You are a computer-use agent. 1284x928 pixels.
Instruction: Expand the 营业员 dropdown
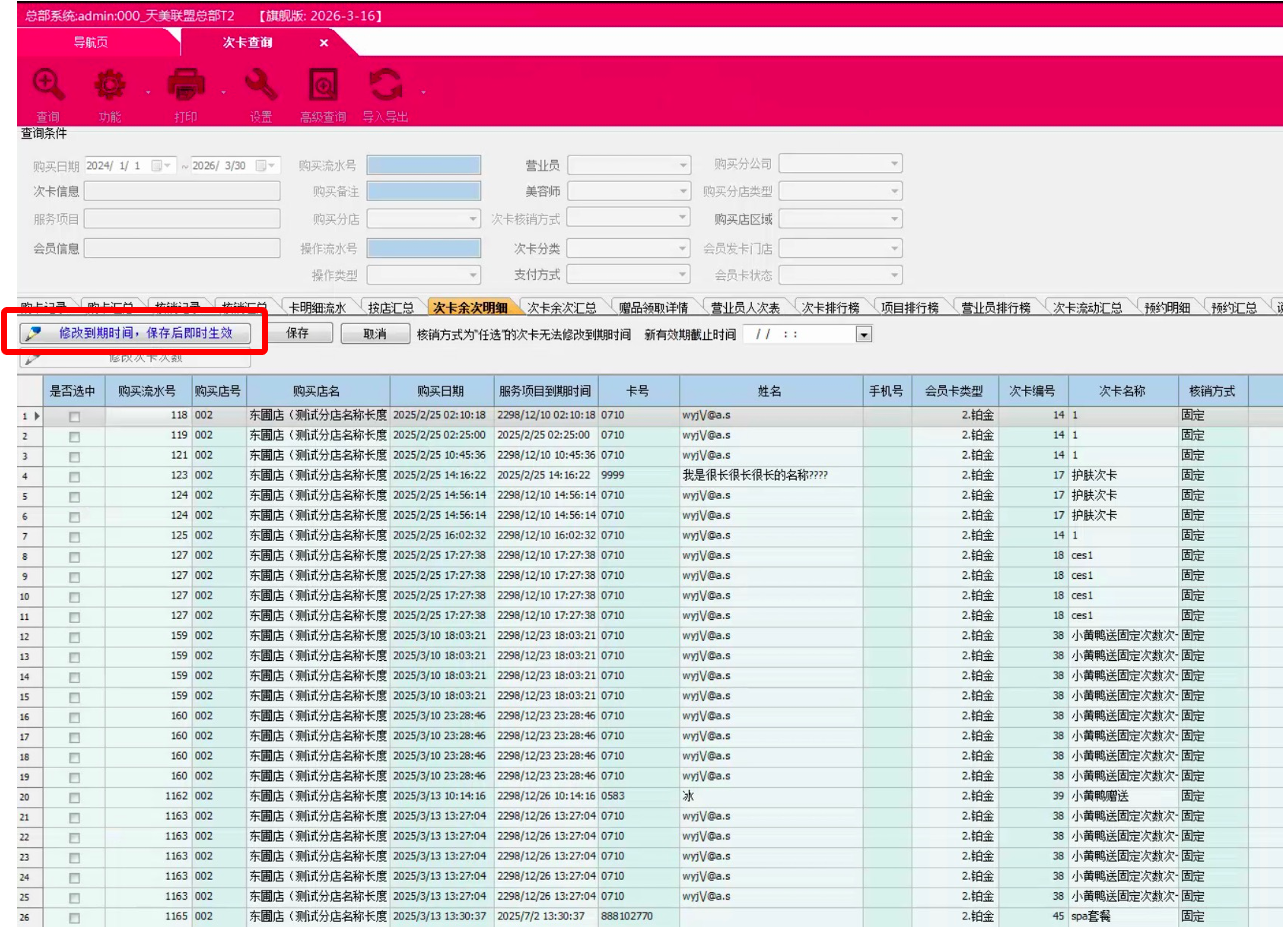pos(683,165)
